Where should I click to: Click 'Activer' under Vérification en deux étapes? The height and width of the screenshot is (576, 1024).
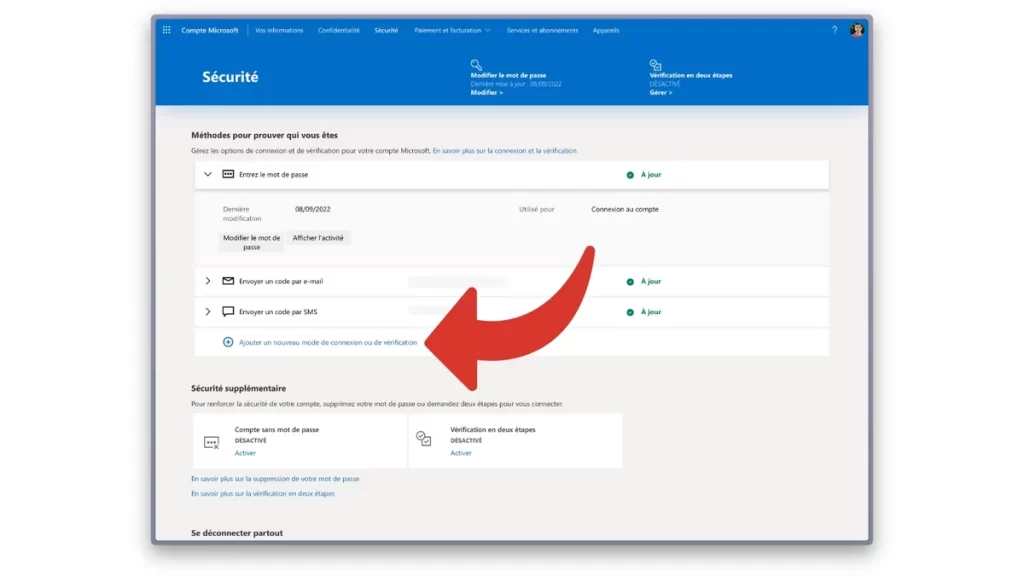pyautogui.click(x=461, y=453)
